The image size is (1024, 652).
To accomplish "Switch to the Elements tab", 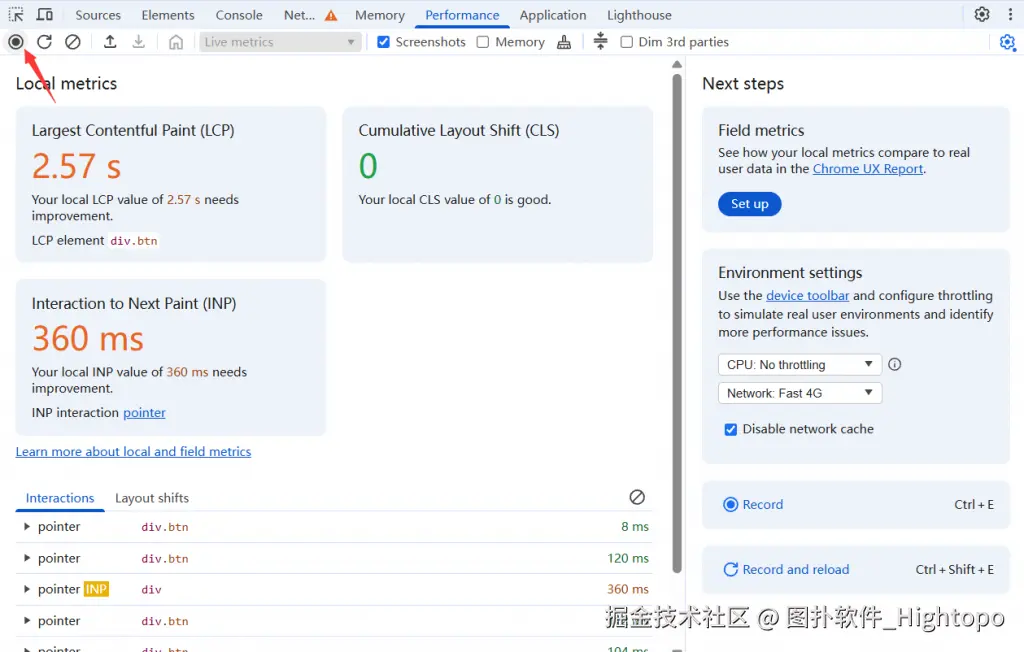I will [168, 15].
